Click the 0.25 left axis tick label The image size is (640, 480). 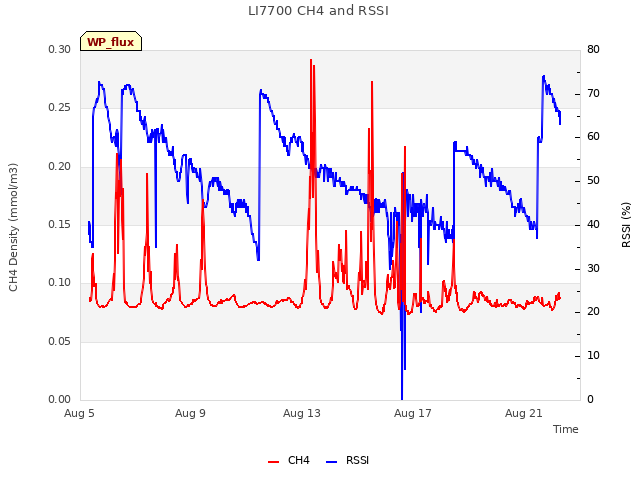pos(60,107)
